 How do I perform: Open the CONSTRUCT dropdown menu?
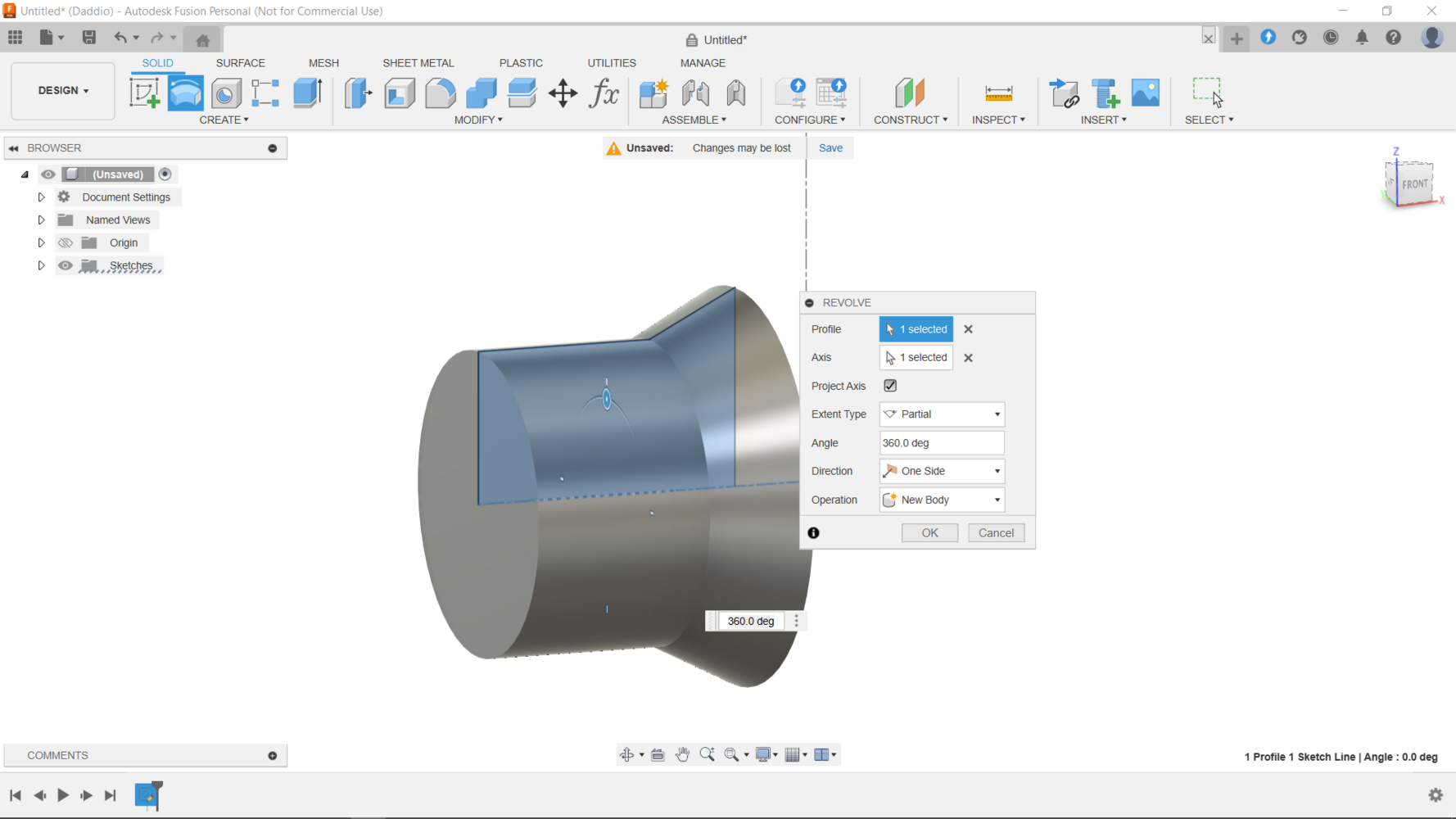(x=910, y=120)
